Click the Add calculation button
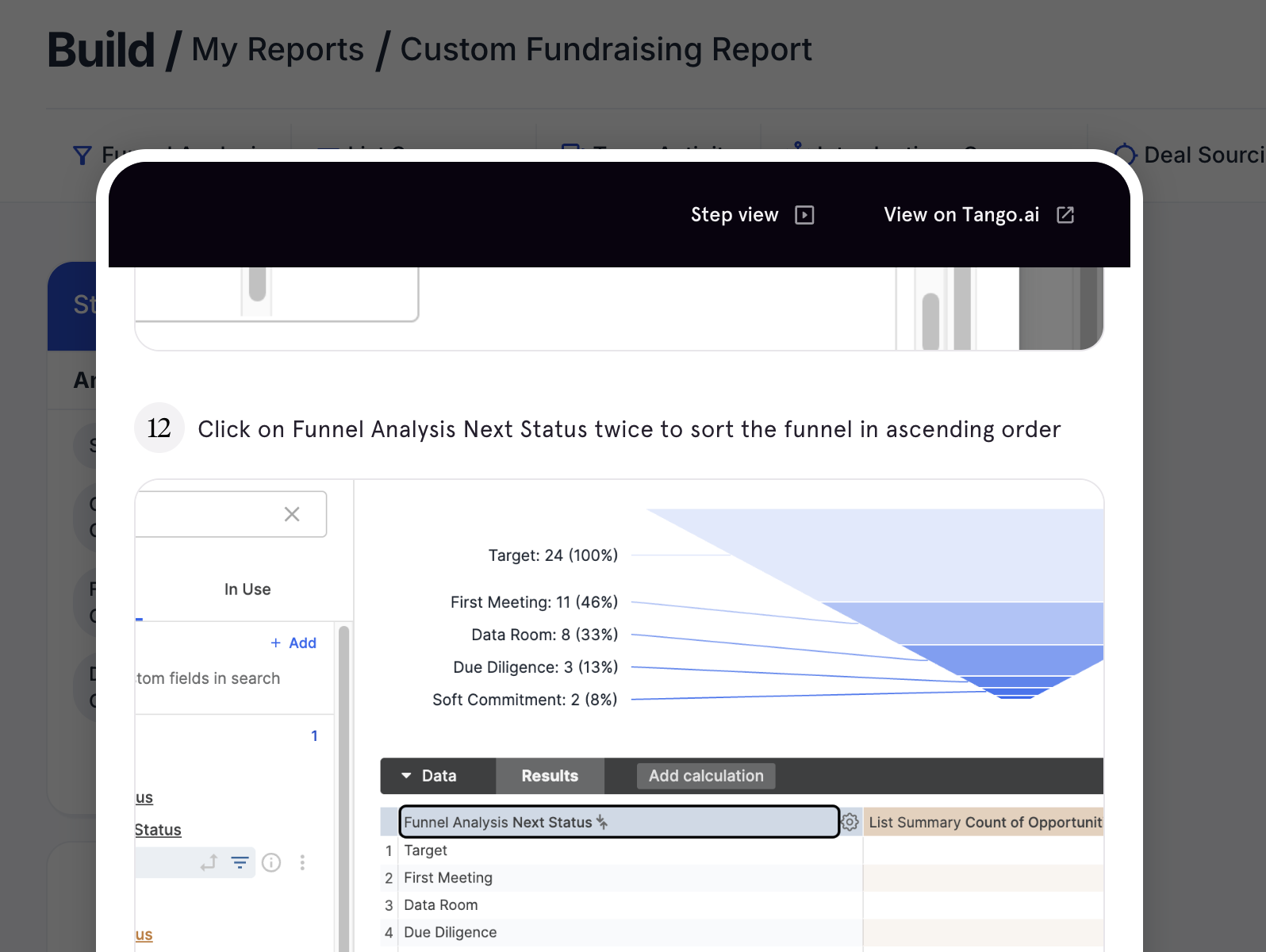Viewport: 1266px width, 952px height. (706, 776)
